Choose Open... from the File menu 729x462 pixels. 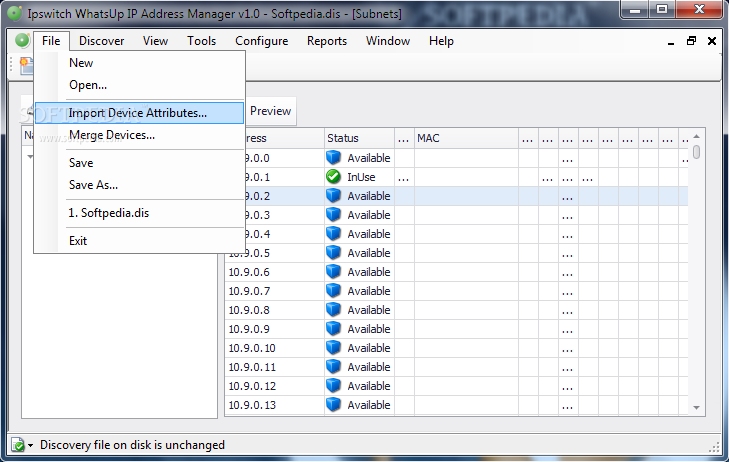point(139,85)
